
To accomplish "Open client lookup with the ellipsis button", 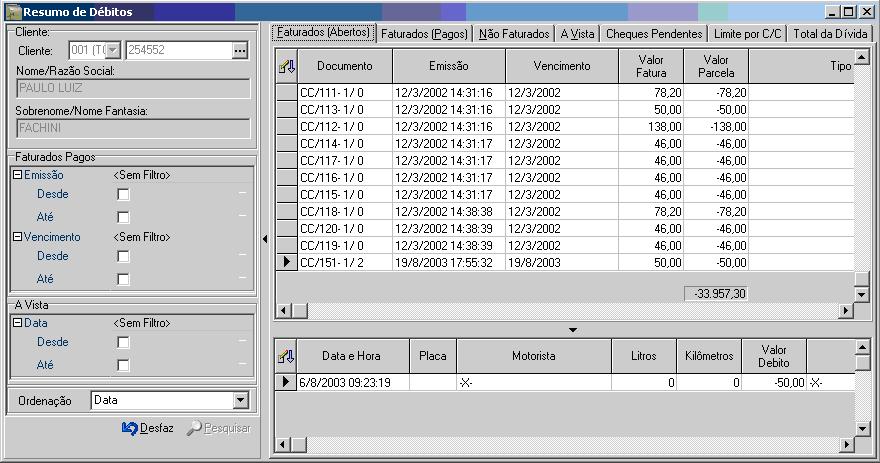I will (239, 50).
